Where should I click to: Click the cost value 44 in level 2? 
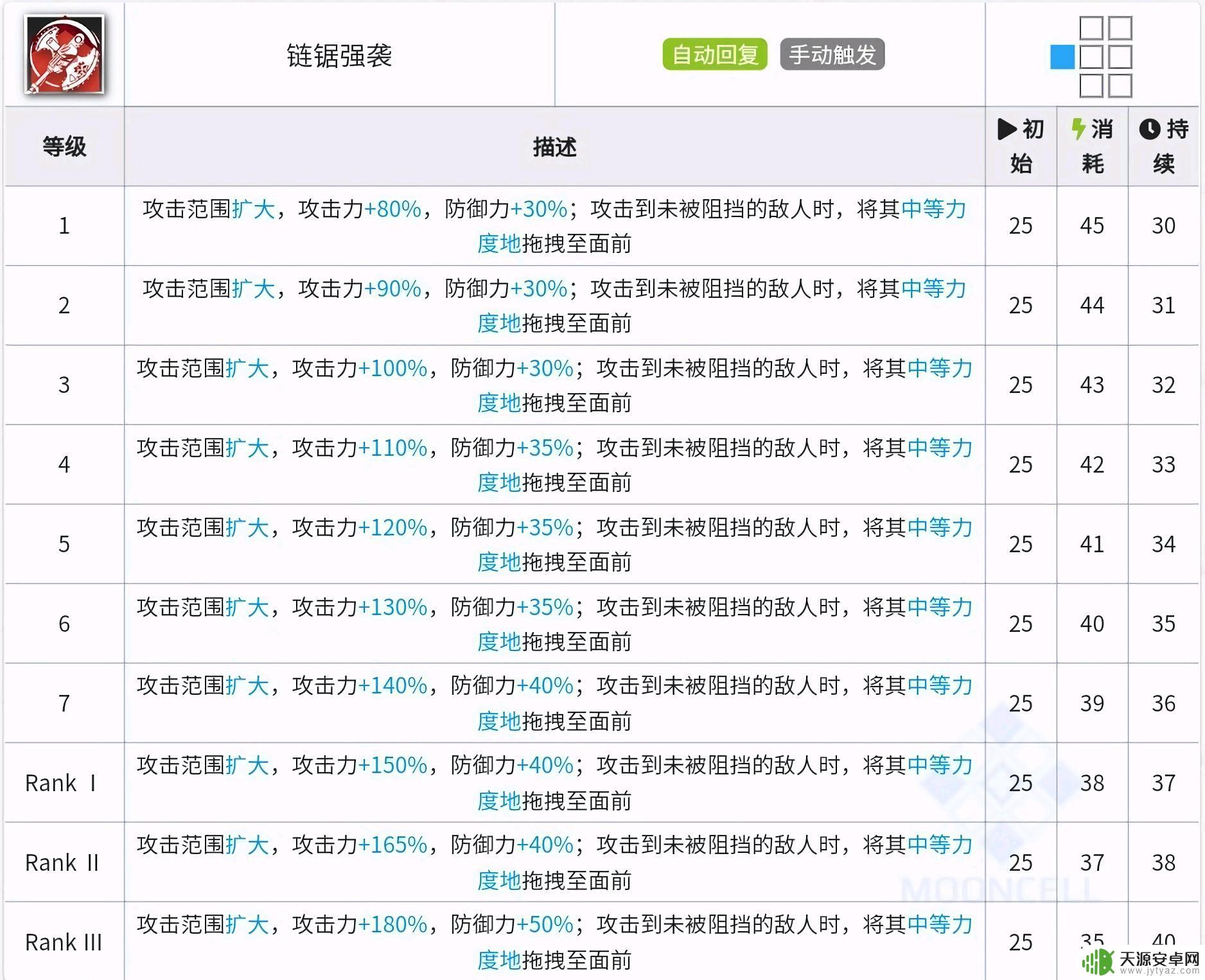tap(1092, 306)
